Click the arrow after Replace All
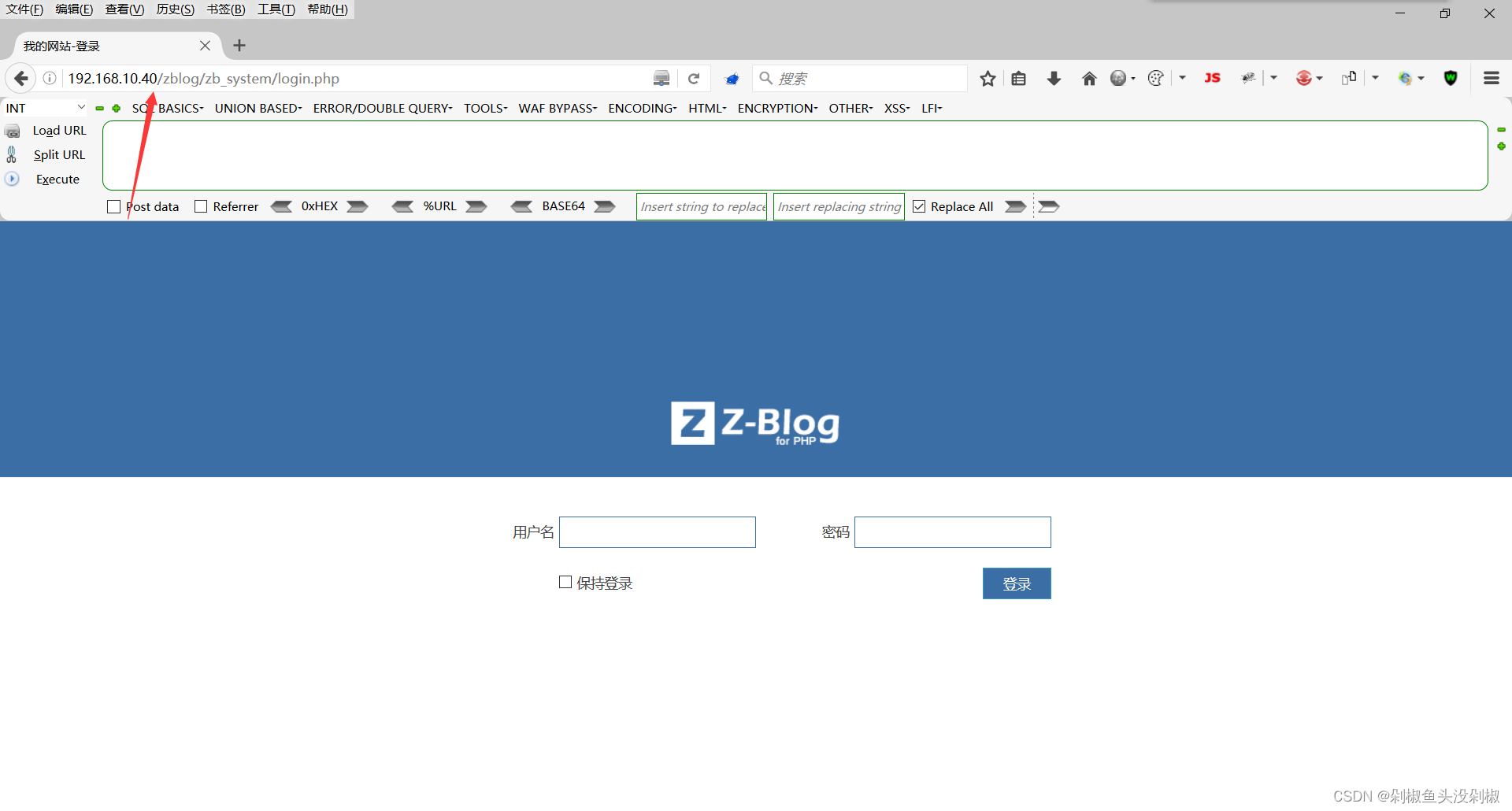 1016,206
